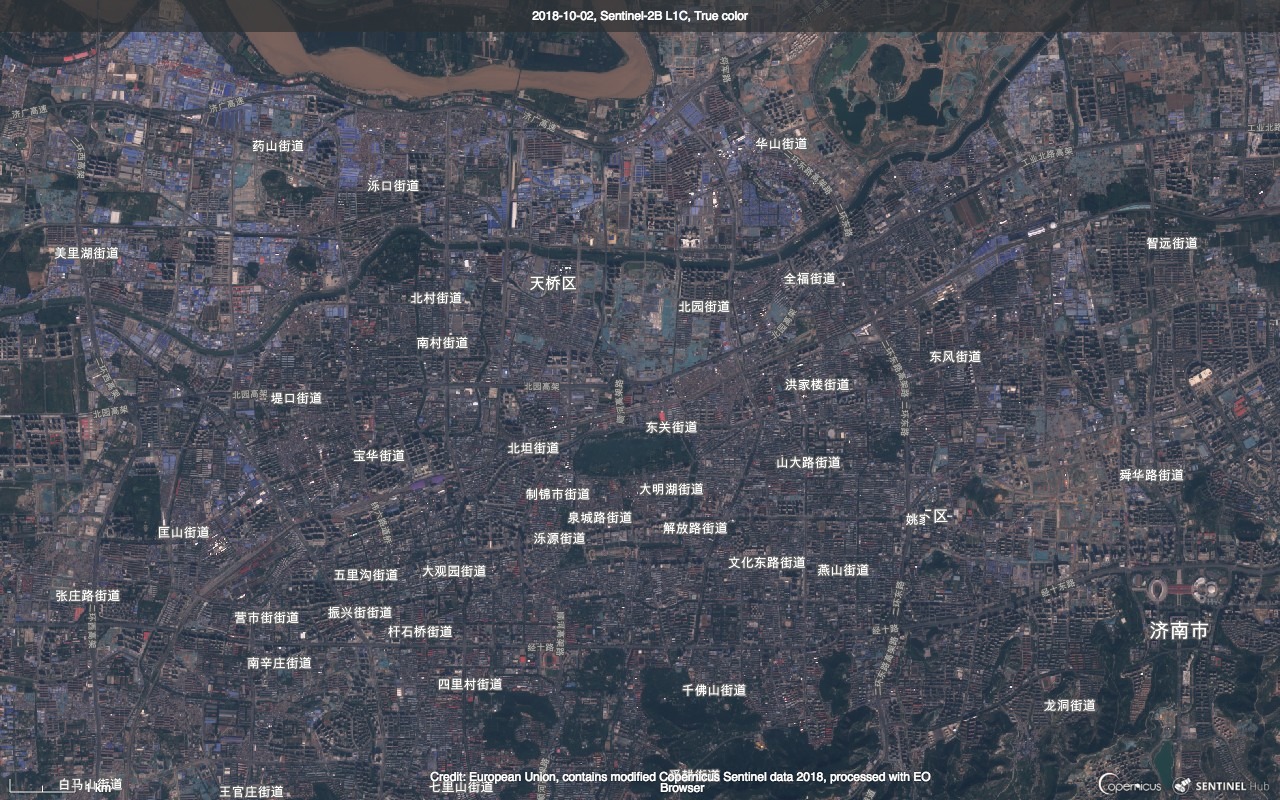The height and width of the screenshot is (800, 1280).
Task: Select the 济南市 city label
Action: 1179,631
